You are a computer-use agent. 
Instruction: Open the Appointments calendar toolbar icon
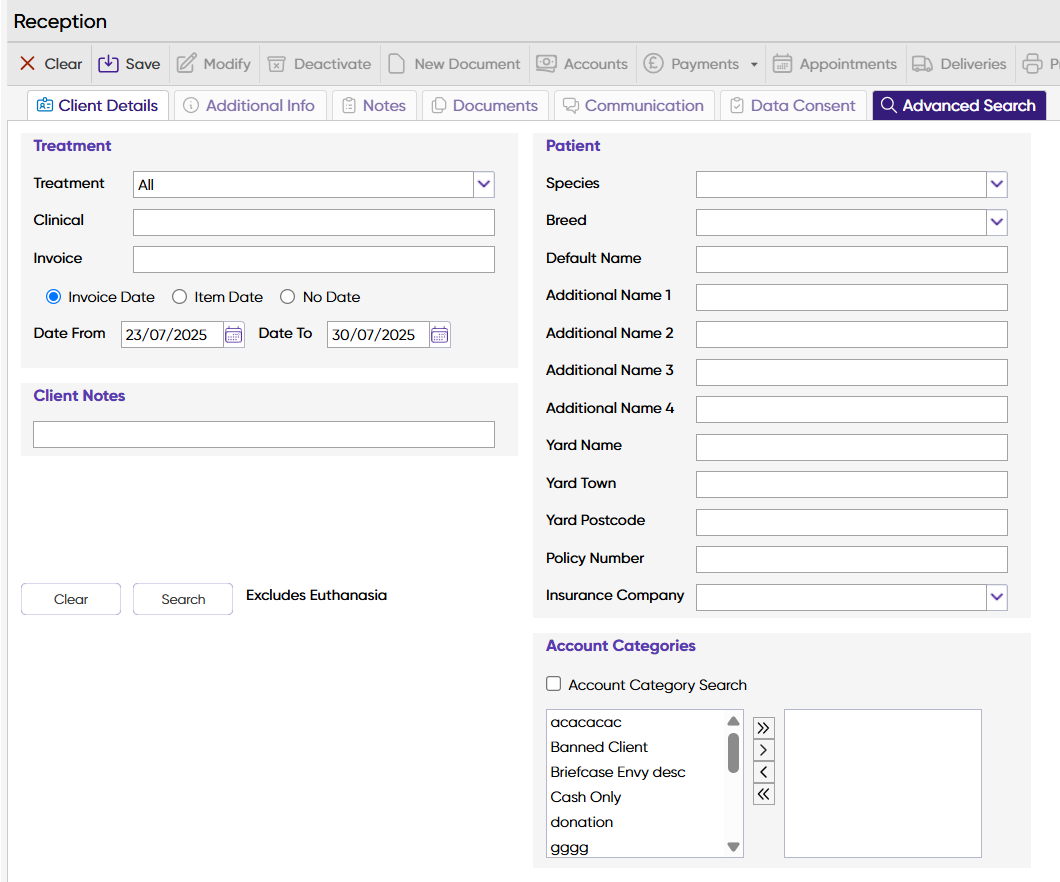click(783, 64)
